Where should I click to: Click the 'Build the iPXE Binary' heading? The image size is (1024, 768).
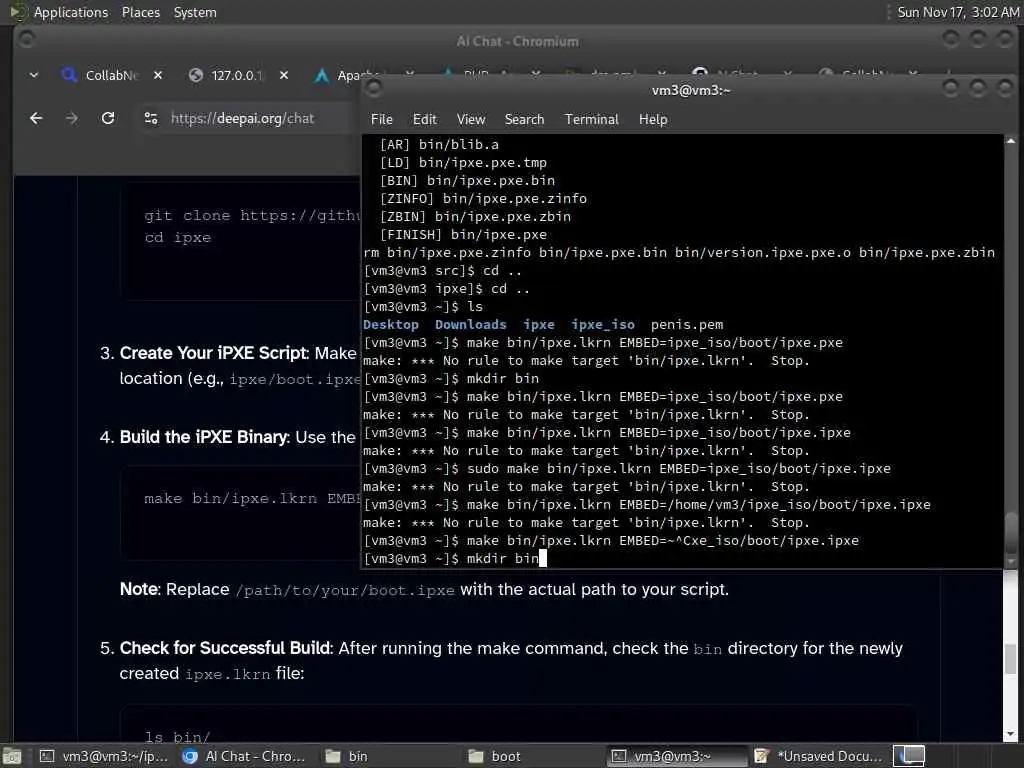click(204, 437)
